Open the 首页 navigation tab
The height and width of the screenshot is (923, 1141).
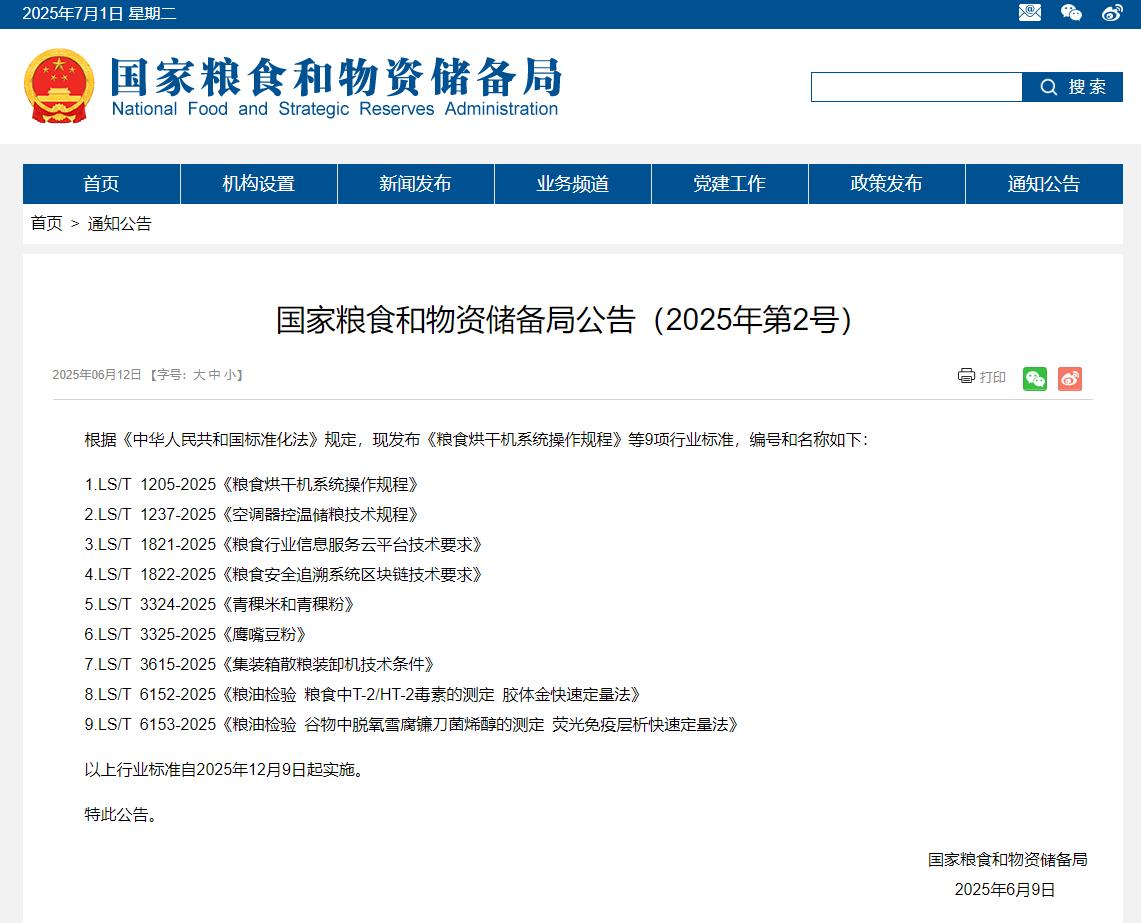point(101,184)
